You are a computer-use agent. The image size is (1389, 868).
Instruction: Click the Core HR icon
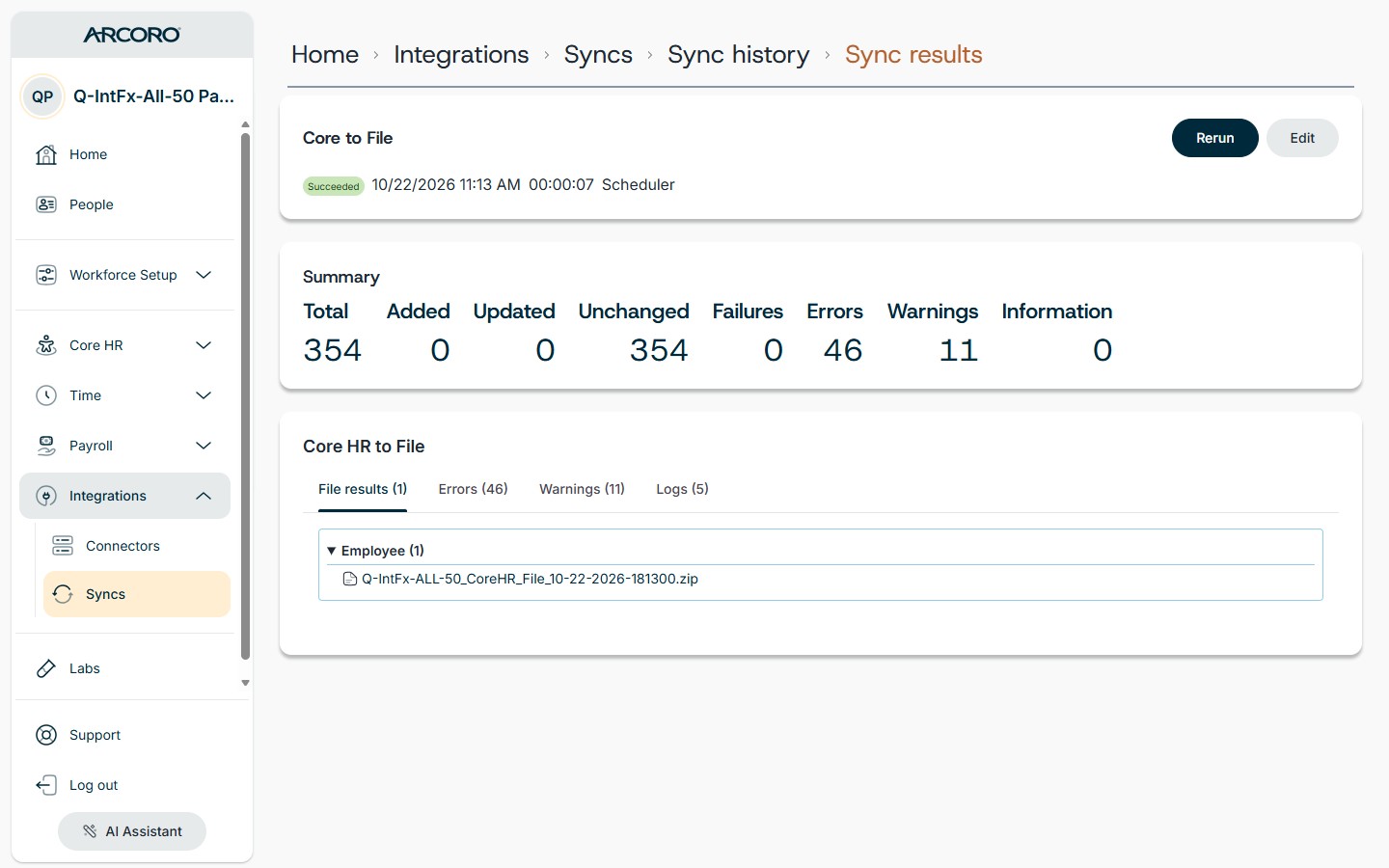click(x=46, y=345)
